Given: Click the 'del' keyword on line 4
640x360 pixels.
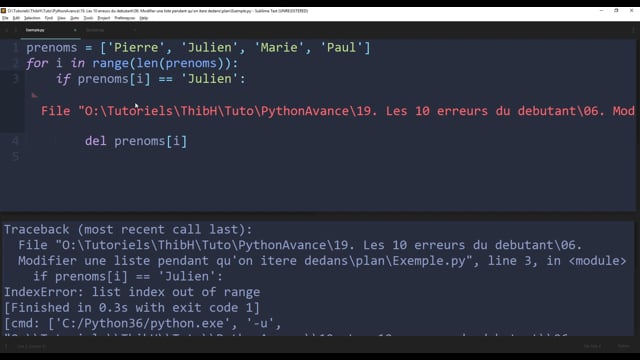Looking at the screenshot, I should point(96,141).
